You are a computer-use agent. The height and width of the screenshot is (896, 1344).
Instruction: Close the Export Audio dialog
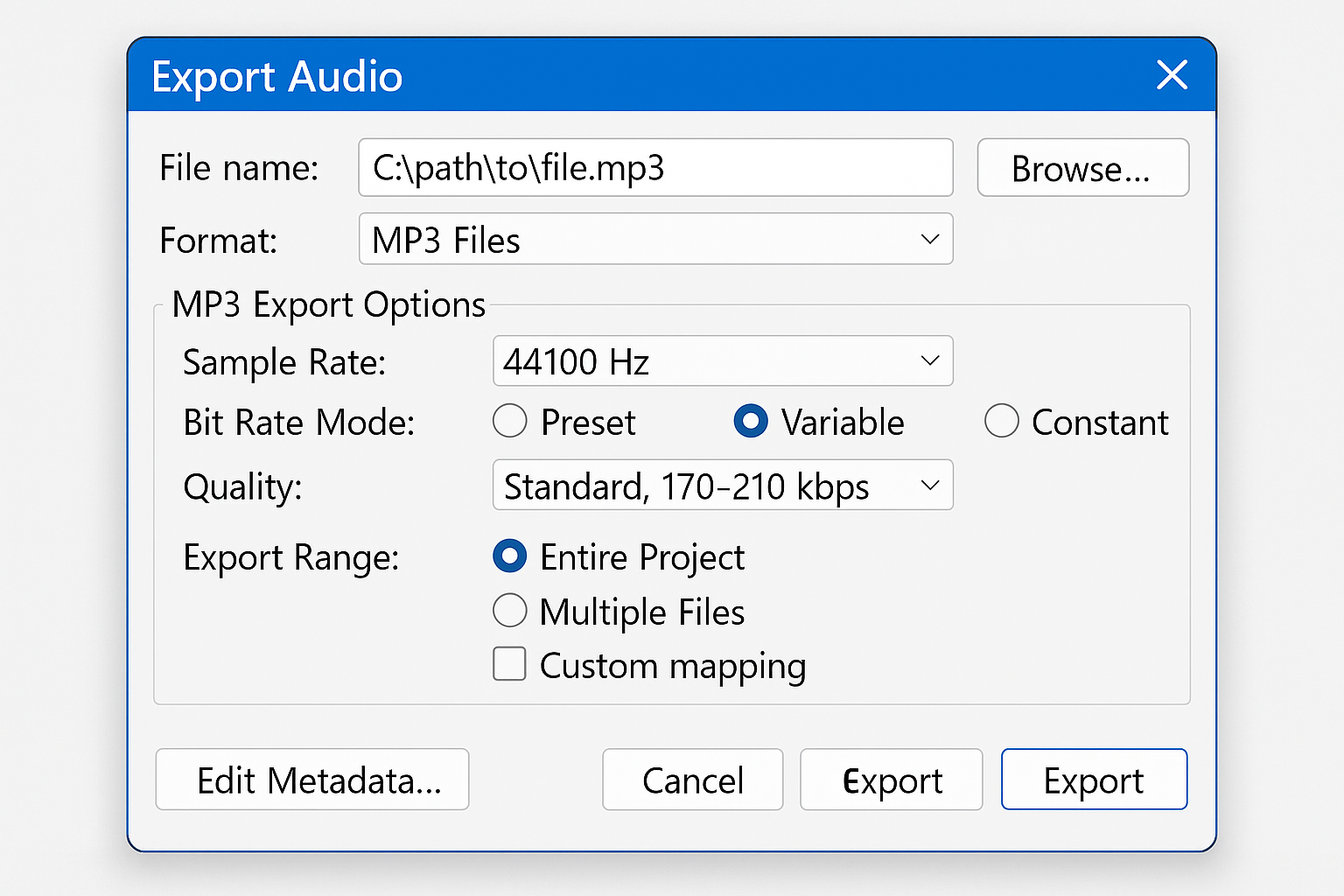[1172, 75]
